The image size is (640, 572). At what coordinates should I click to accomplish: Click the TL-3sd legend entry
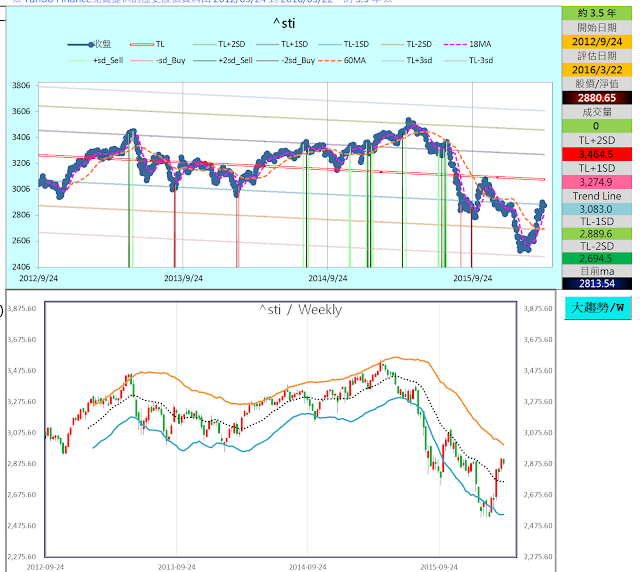click(x=469, y=60)
